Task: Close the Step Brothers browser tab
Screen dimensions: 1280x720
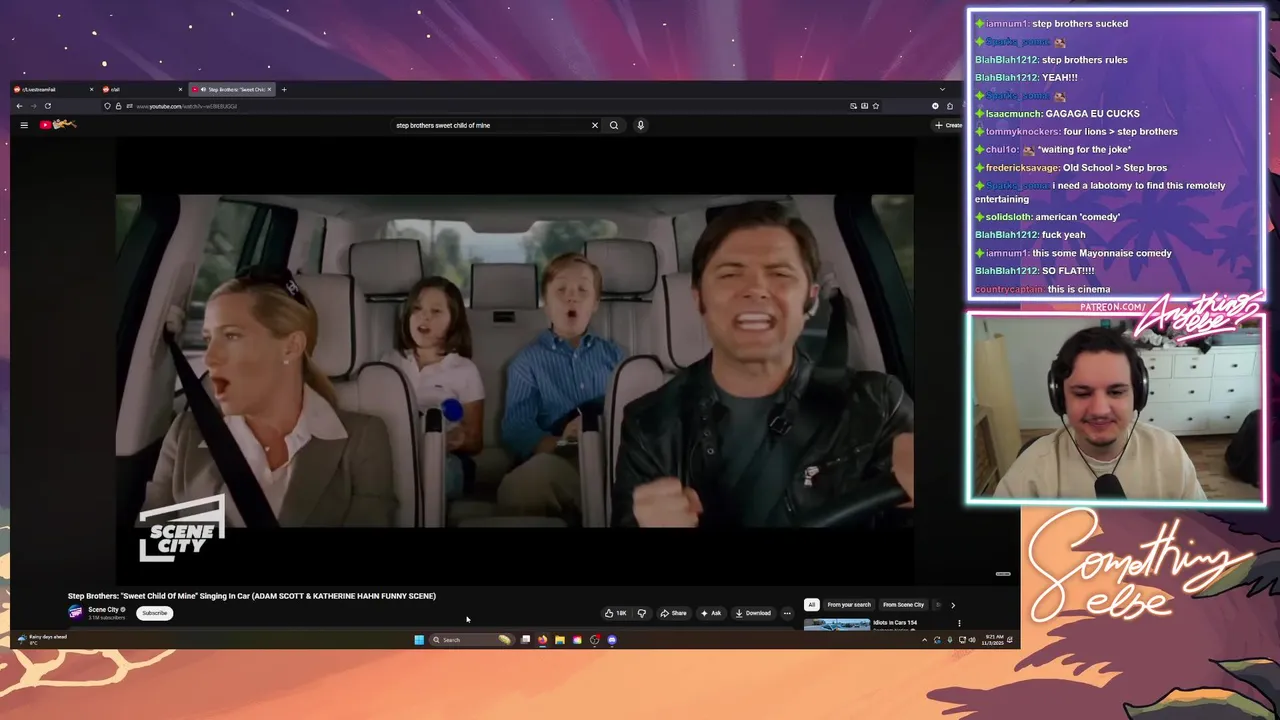Action: pos(269,89)
